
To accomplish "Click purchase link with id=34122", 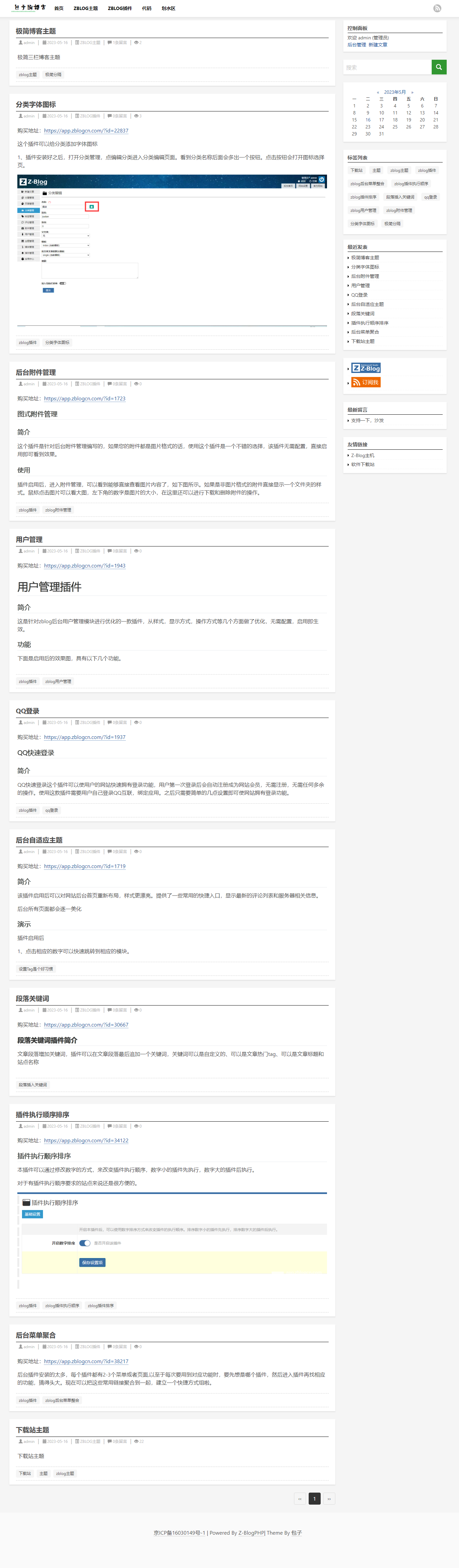I will [86, 1141].
